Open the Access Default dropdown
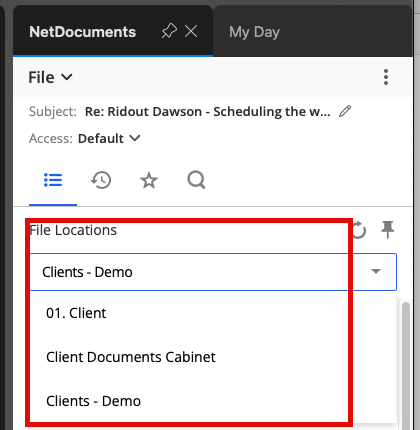 point(109,138)
